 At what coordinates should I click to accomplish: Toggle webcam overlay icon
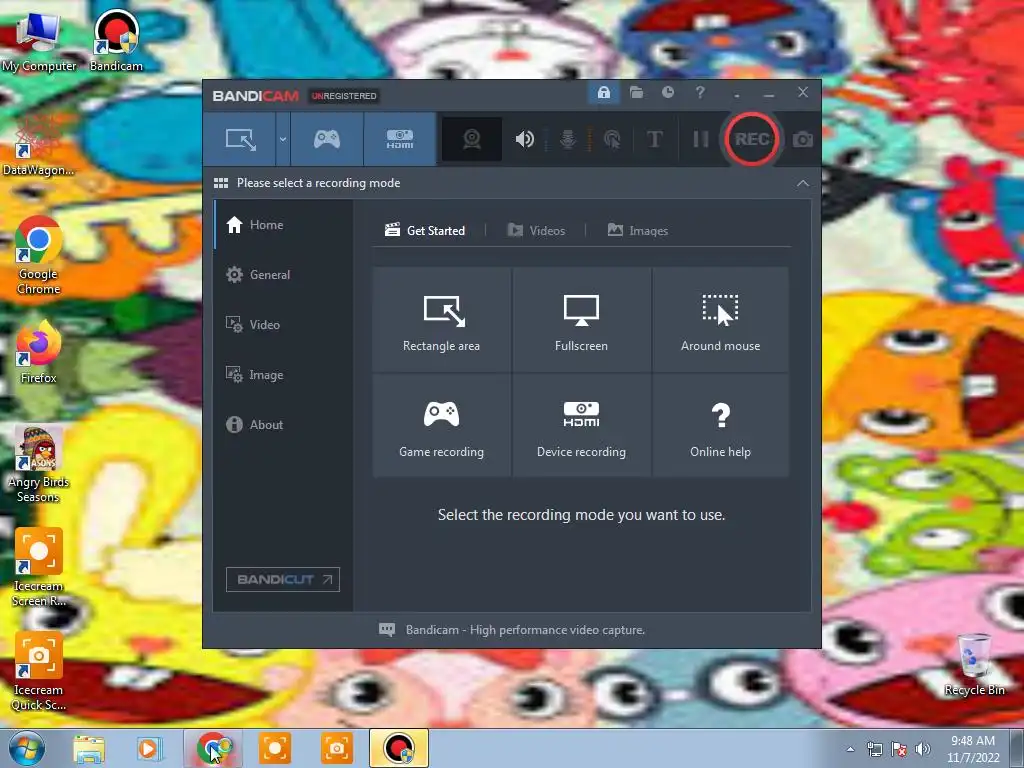pyautogui.click(x=472, y=139)
